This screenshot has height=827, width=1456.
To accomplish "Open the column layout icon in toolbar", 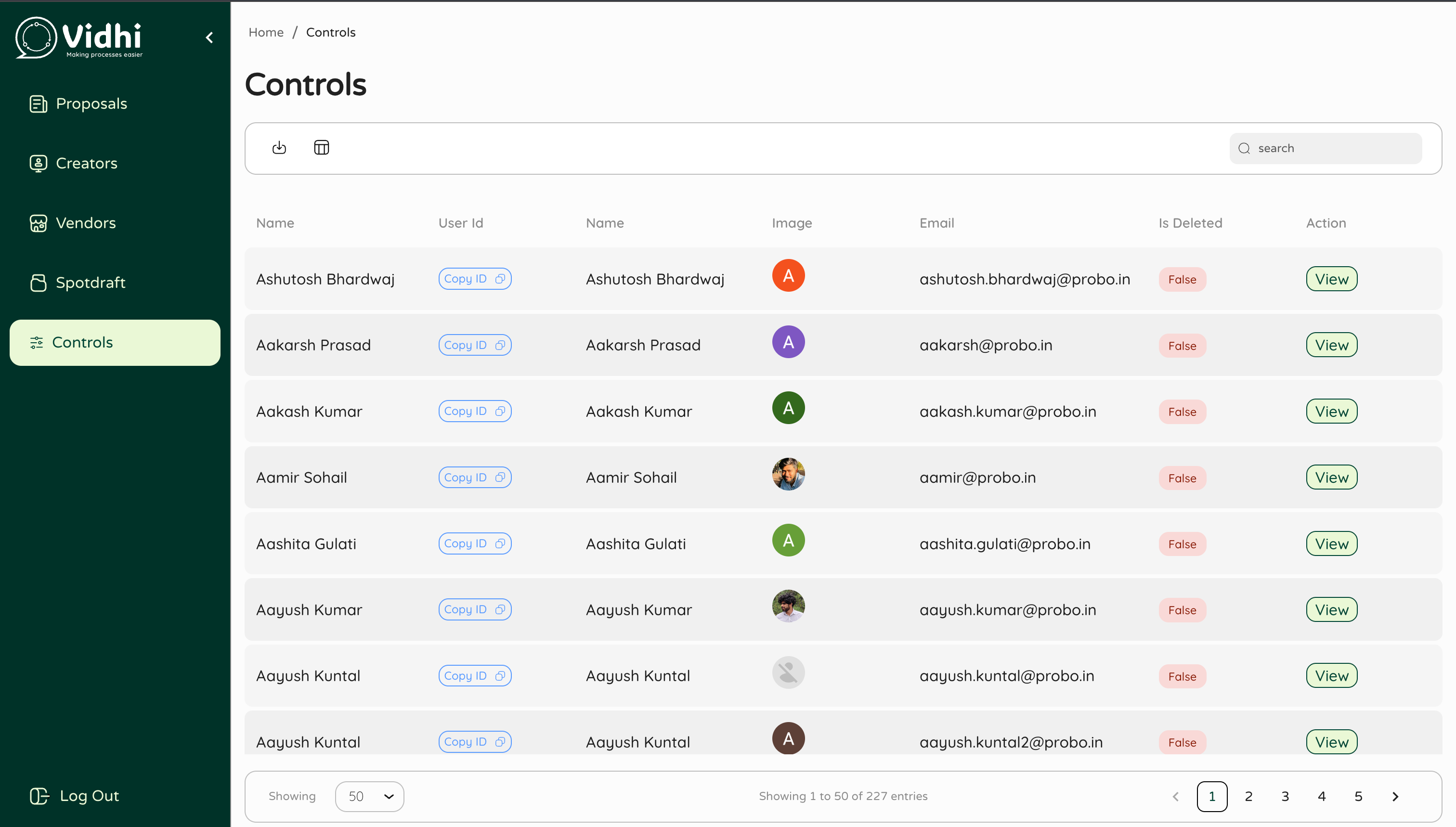I will tap(322, 148).
